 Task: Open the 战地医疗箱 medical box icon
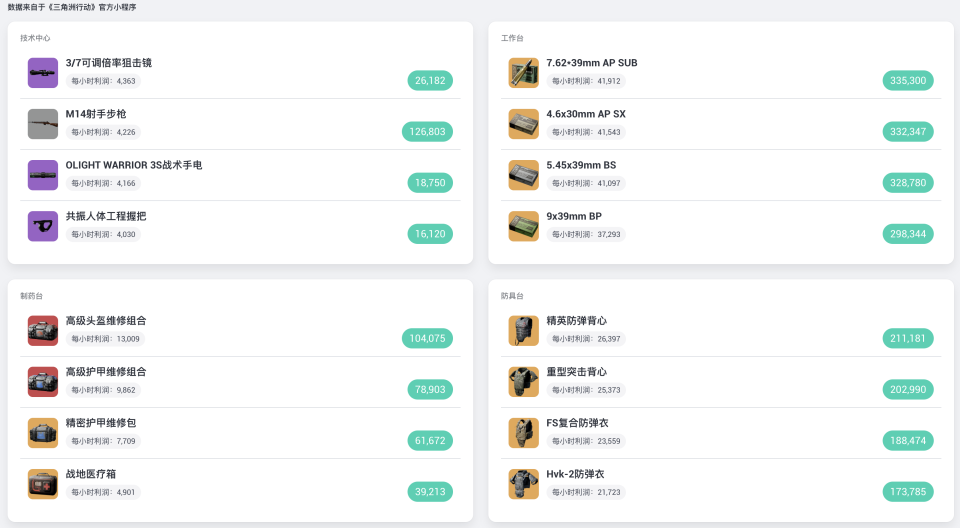[43, 484]
